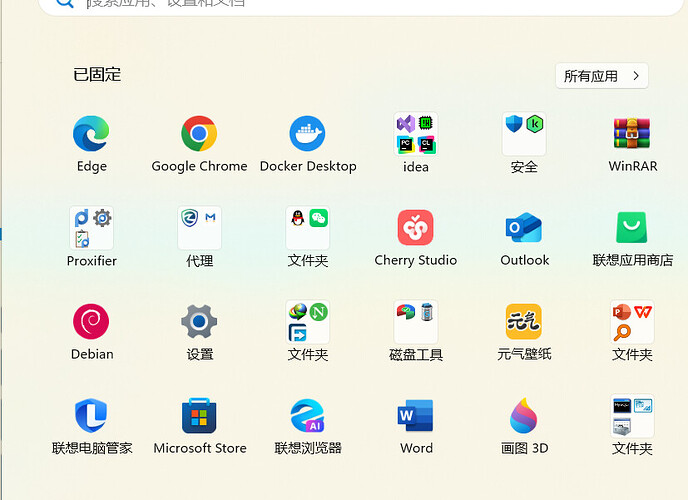Open the 文件夹 folder with window screenshot thumbnails
This screenshot has width=688, height=500.
pos(632,415)
